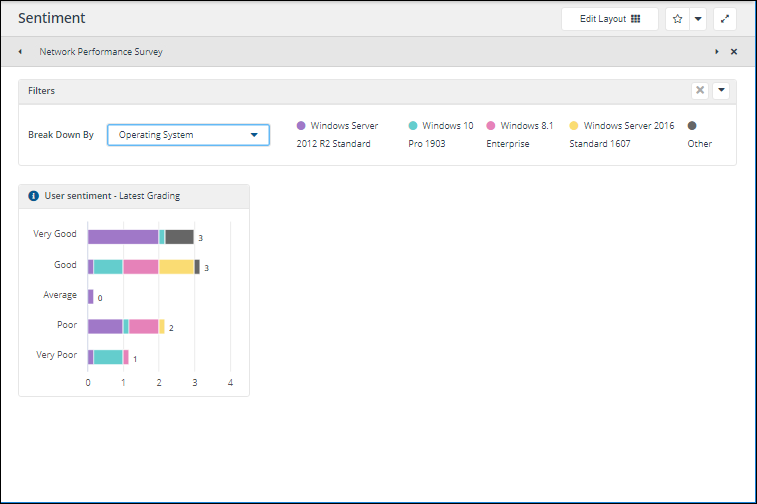
Task: Open the Filters panel options dropdown
Action: [721, 90]
